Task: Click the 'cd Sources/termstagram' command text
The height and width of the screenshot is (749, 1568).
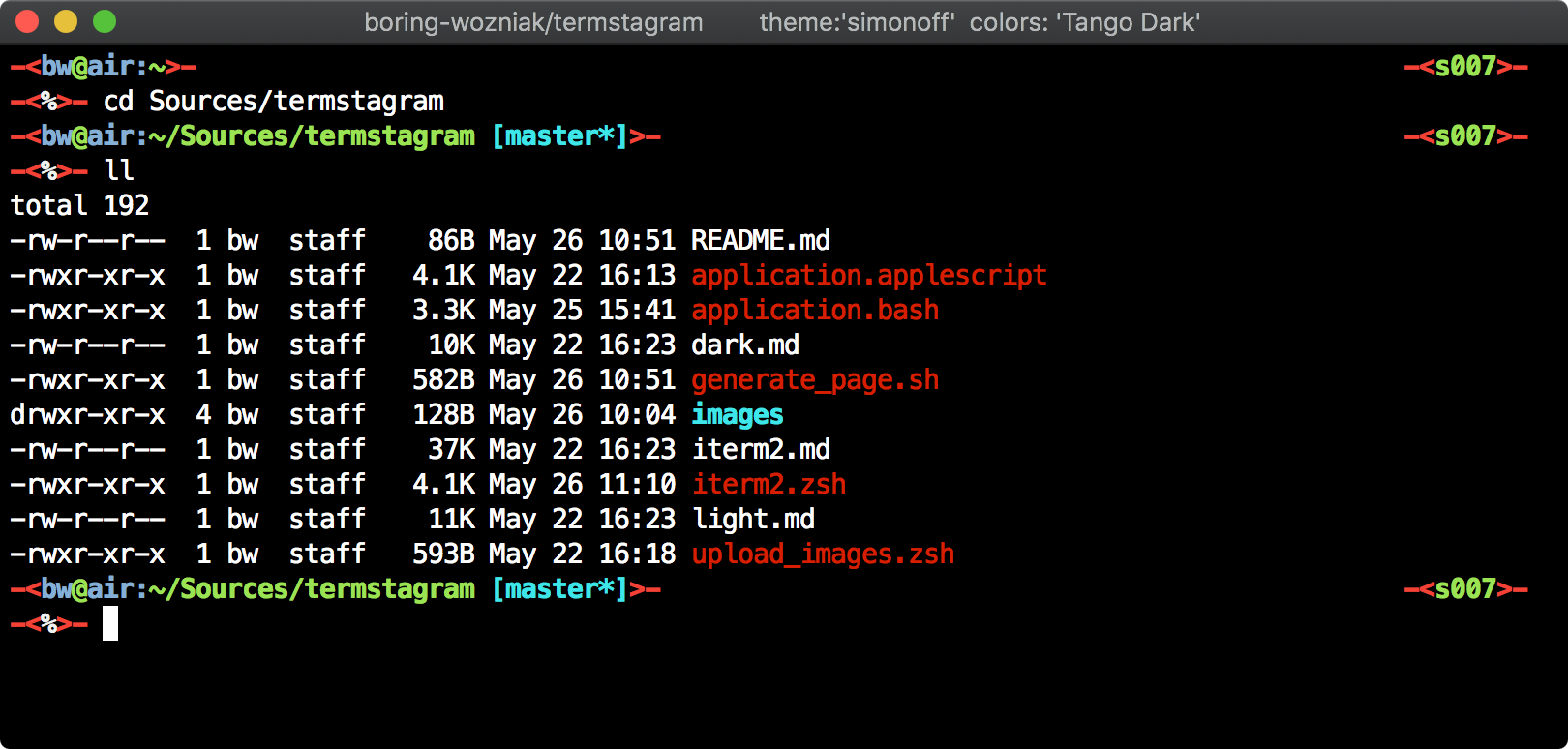Action: 274,101
